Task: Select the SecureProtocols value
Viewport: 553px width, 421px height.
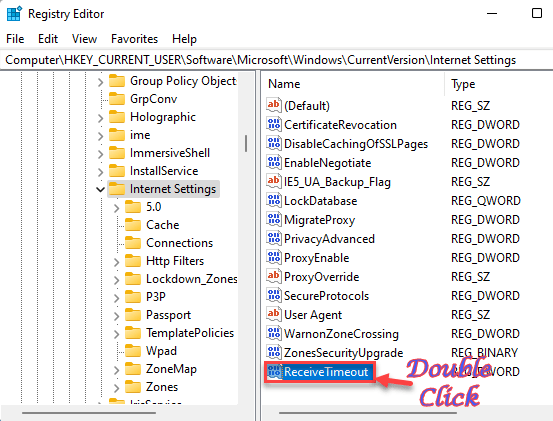Action: [326, 296]
